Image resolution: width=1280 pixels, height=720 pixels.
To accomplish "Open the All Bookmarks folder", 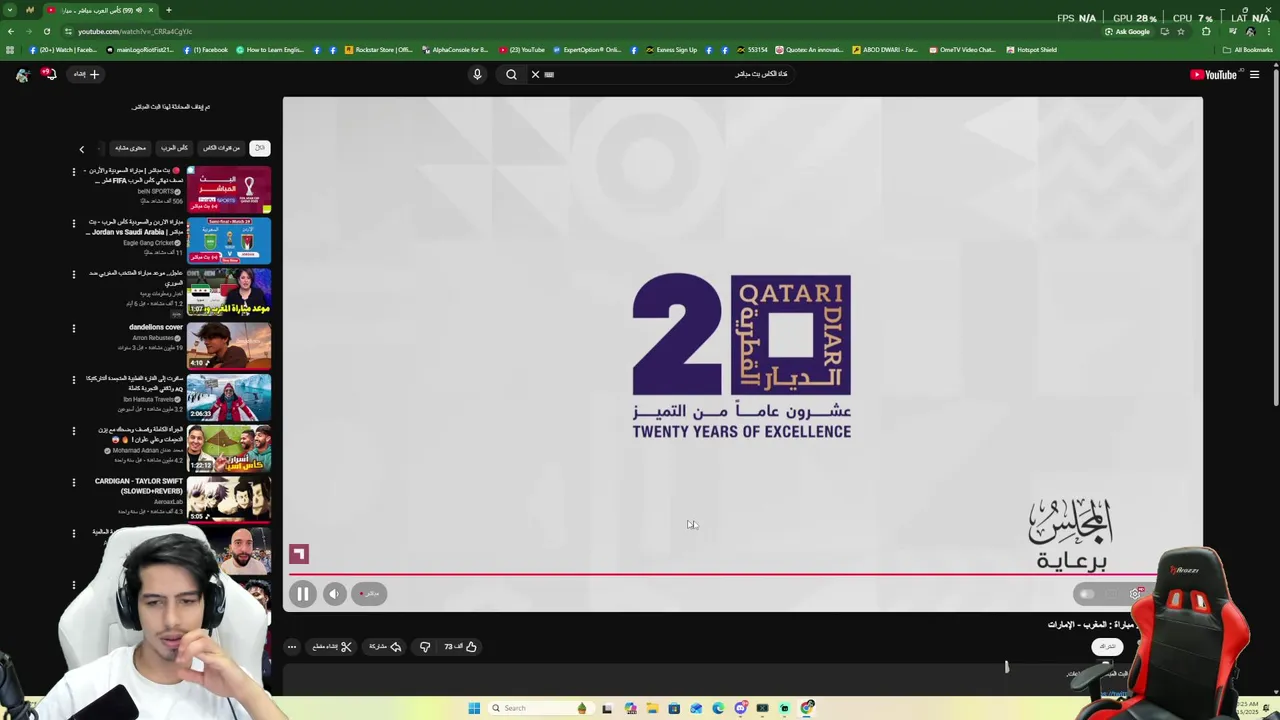I will pyautogui.click(x=1248, y=50).
